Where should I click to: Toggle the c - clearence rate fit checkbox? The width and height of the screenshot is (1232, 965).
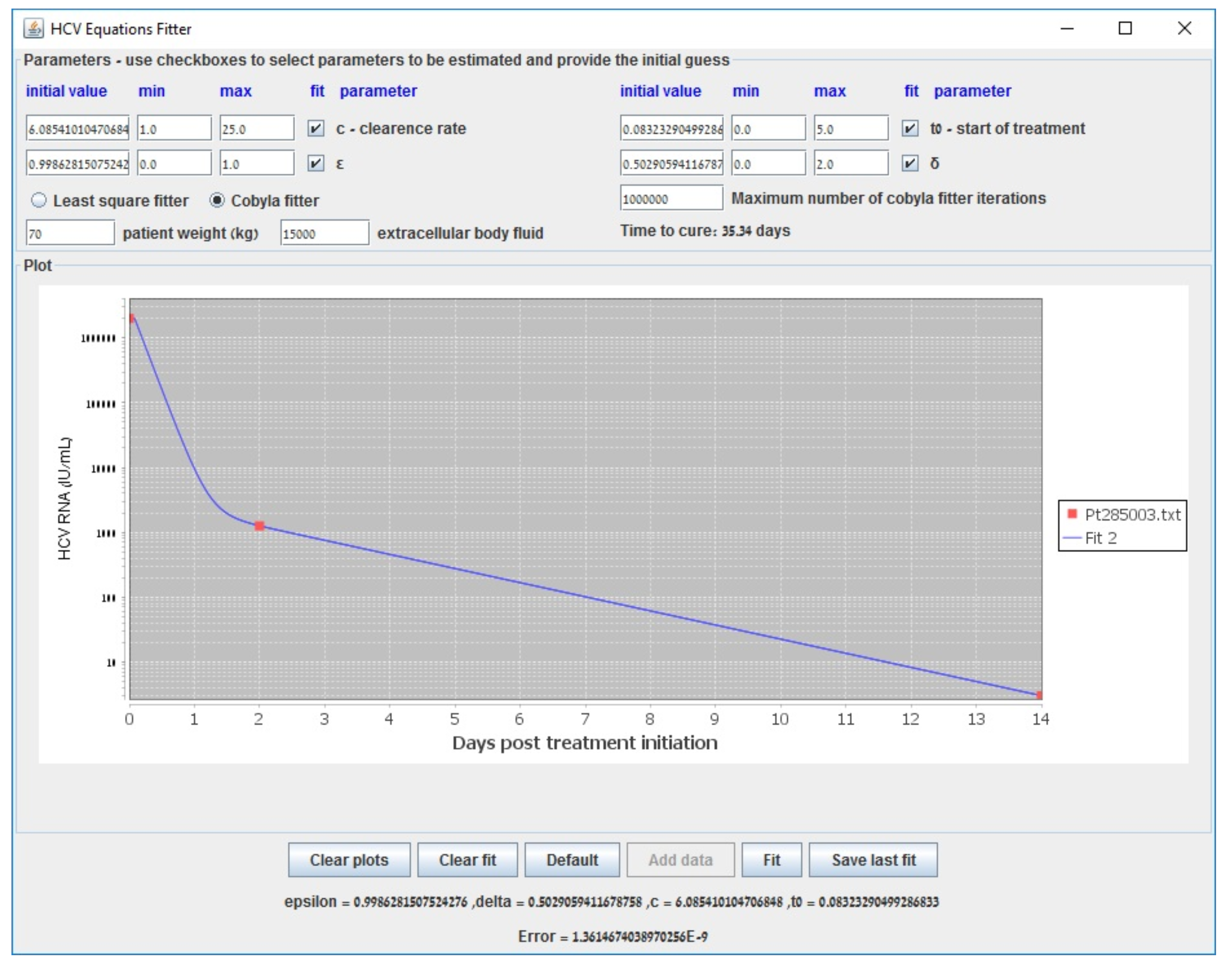(x=316, y=129)
